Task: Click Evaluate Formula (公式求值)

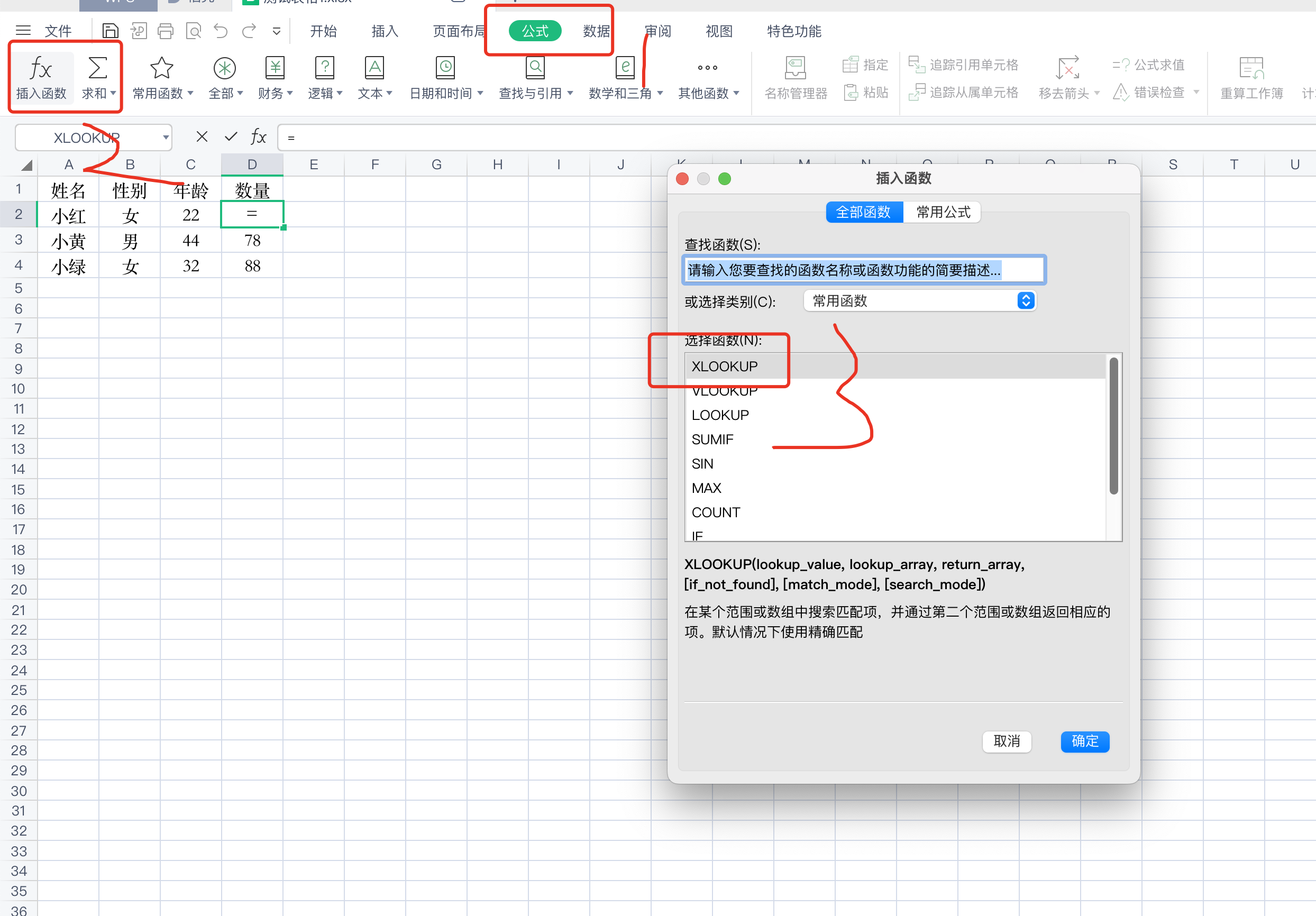Action: [1148, 65]
